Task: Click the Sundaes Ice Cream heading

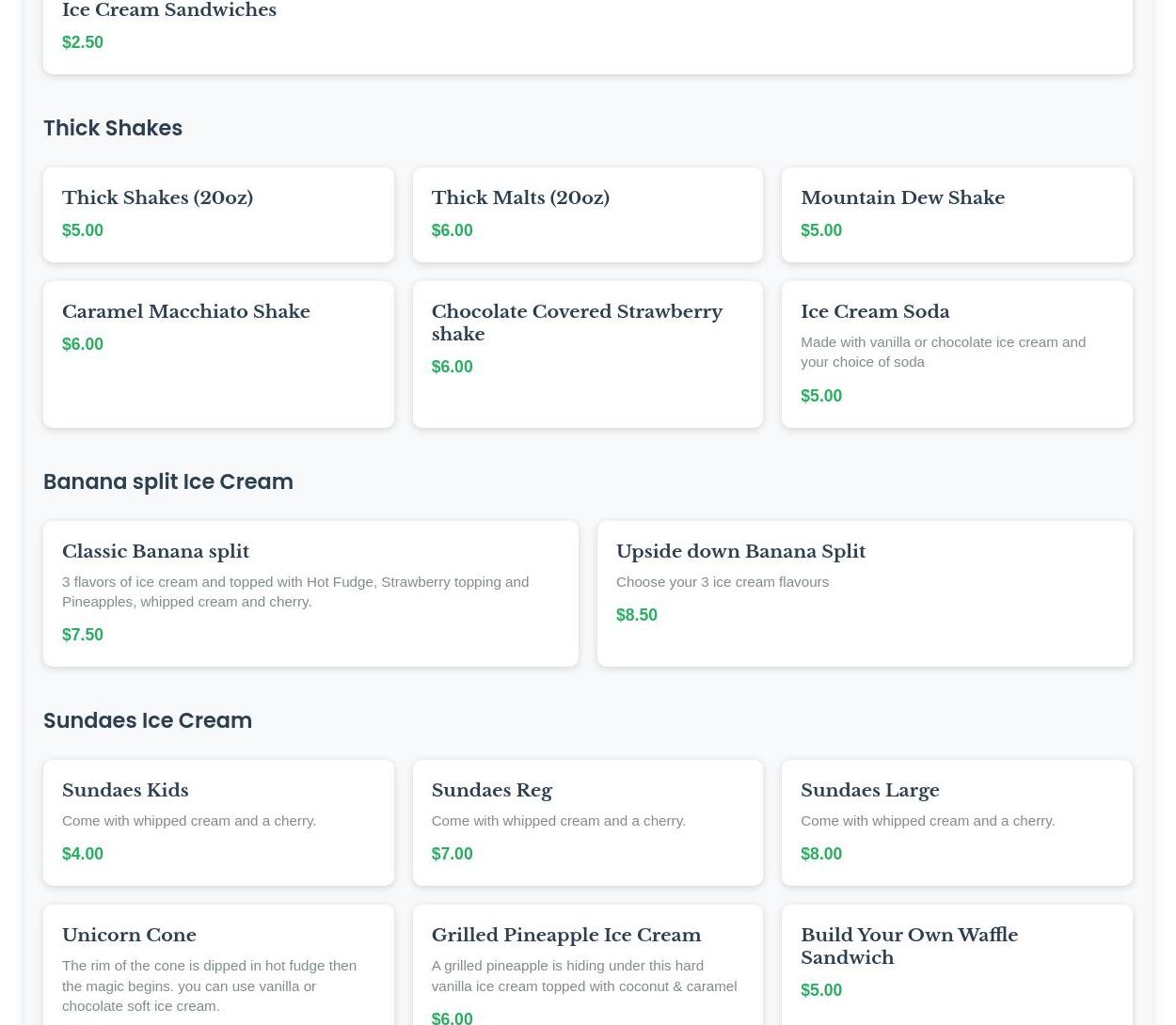Action: pos(148,720)
